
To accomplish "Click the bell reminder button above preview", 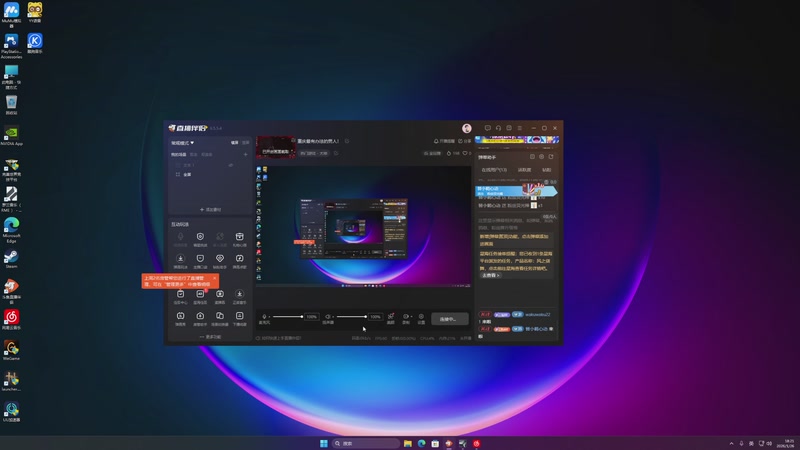I will coord(444,141).
